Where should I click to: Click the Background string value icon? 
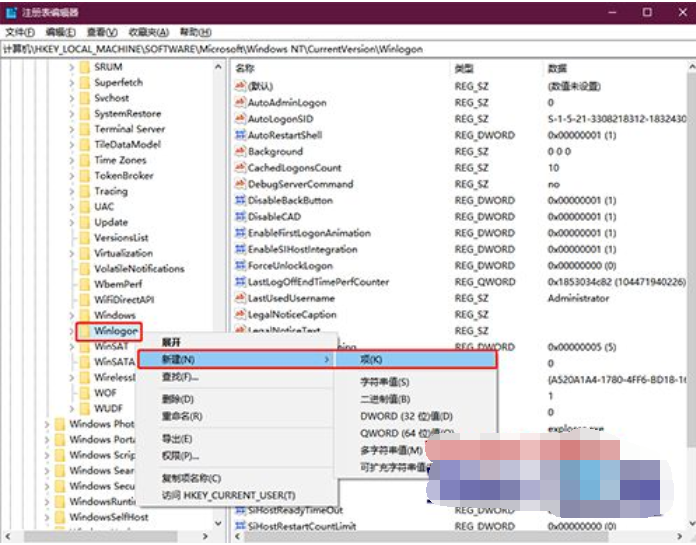(x=240, y=151)
